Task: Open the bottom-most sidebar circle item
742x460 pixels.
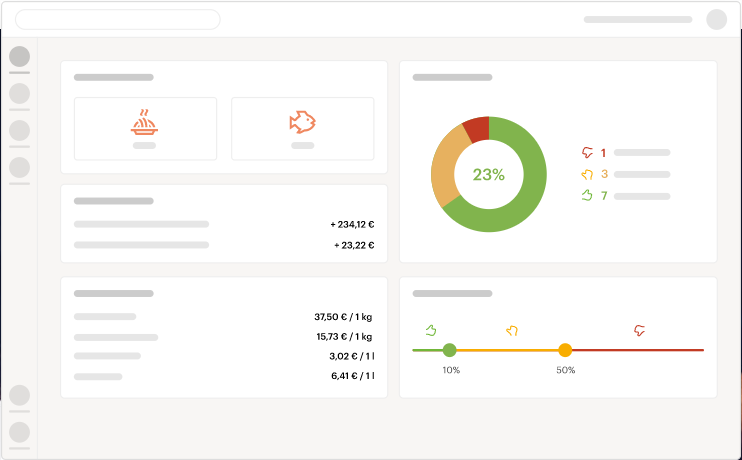Action: (x=19, y=432)
